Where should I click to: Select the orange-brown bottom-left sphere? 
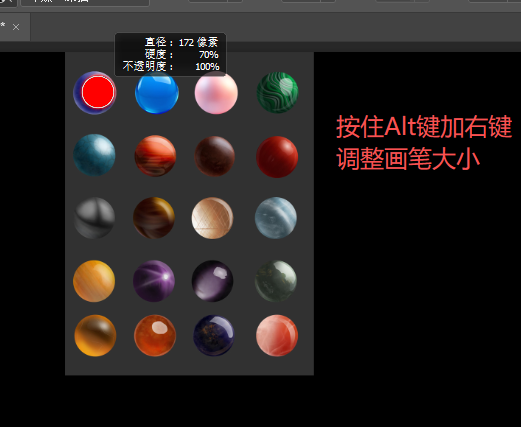[x=95, y=335]
